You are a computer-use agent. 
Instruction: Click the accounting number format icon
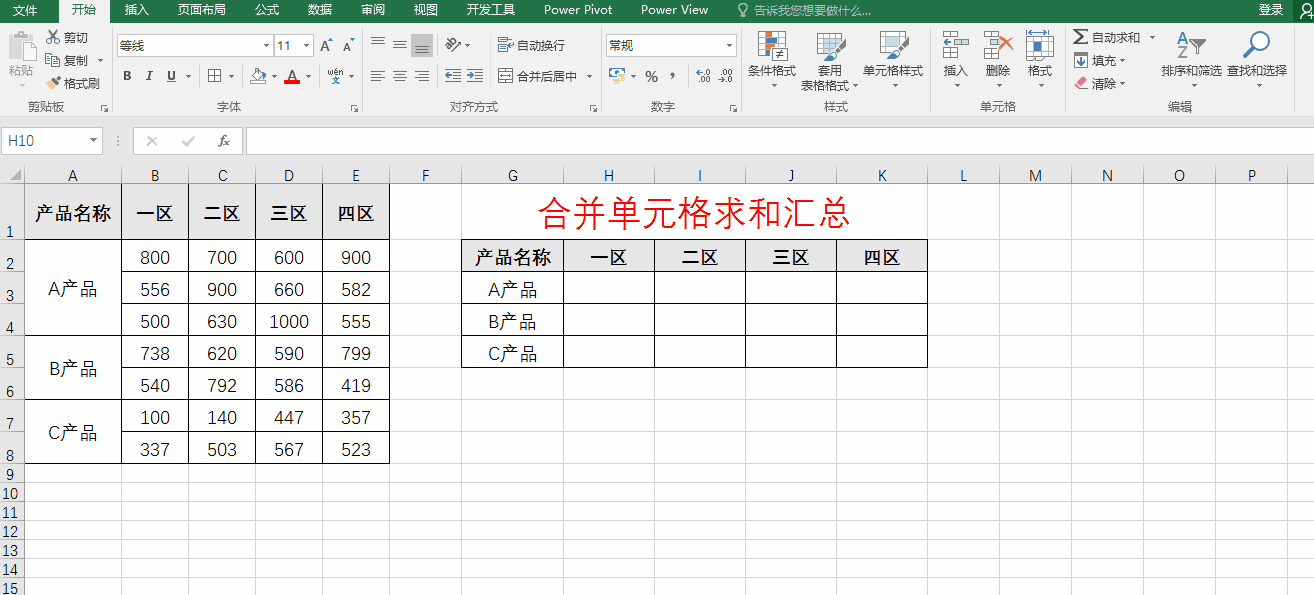click(616, 76)
